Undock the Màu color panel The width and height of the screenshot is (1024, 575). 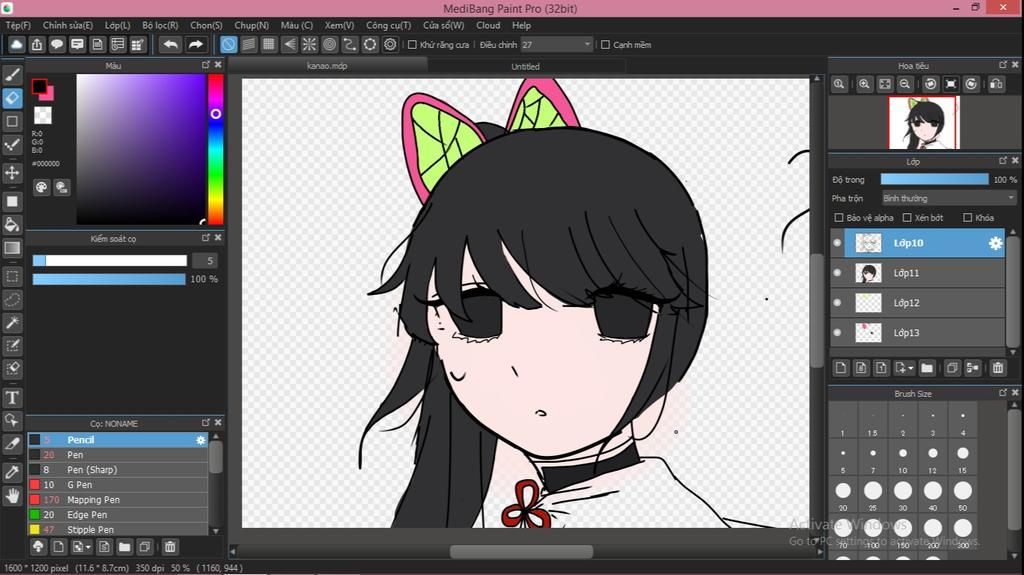[206, 65]
